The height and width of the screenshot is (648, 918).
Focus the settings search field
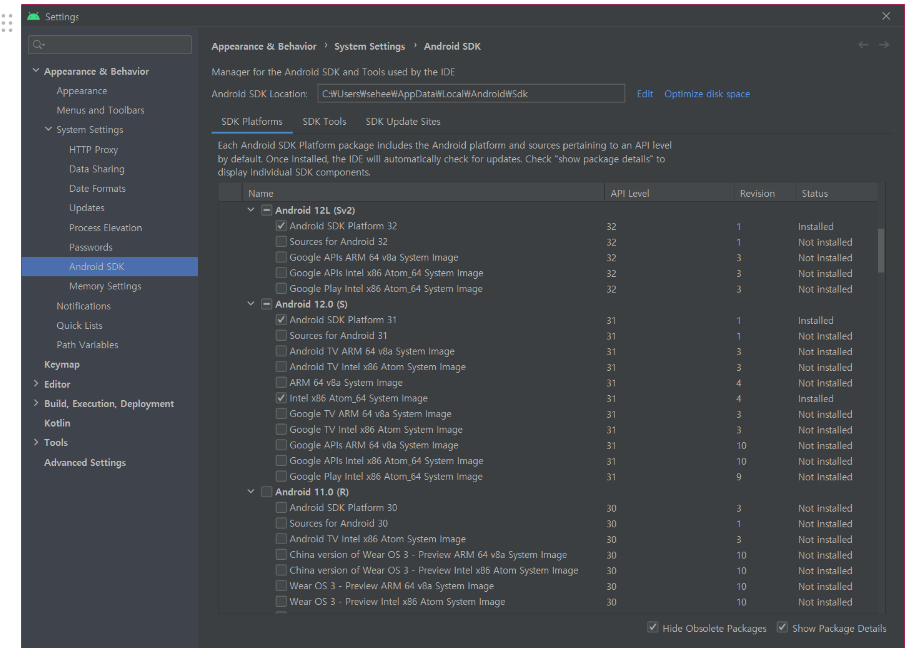point(110,44)
